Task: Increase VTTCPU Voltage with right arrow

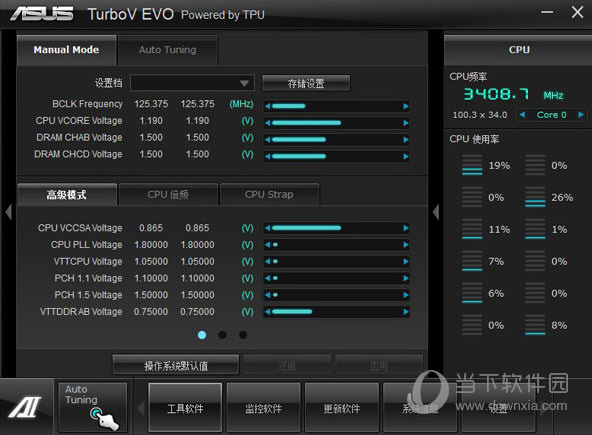Action: coord(406,261)
